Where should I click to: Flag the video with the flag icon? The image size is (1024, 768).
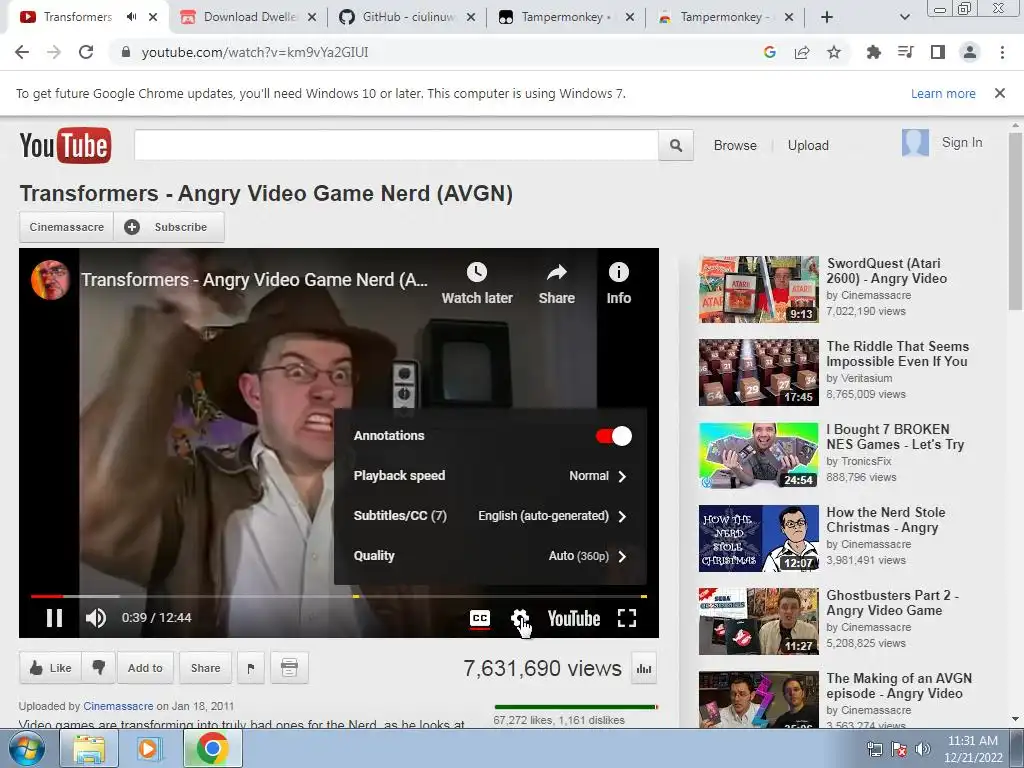[251, 668]
